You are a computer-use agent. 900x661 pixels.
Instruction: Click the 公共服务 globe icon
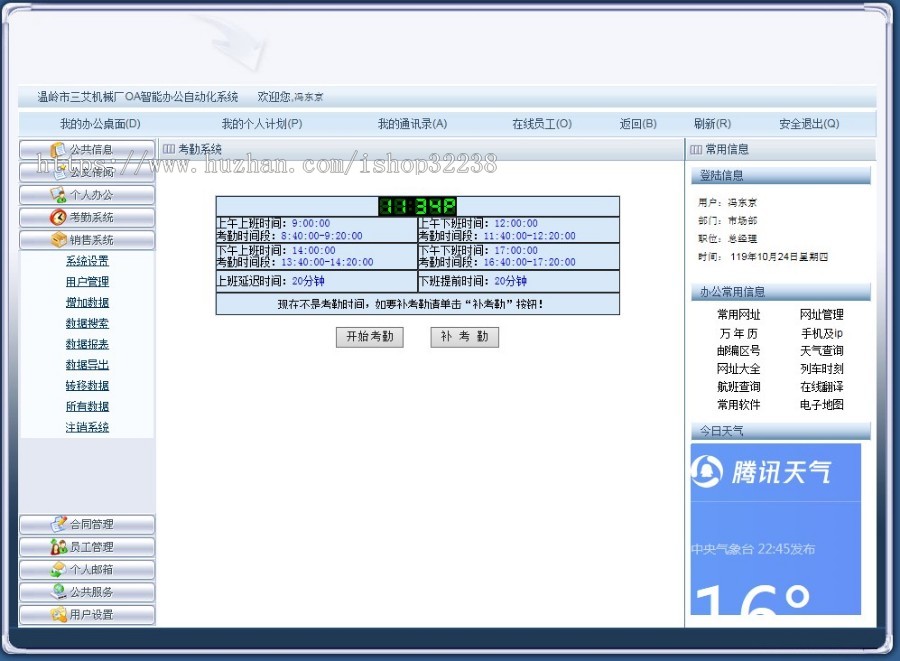point(58,592)
